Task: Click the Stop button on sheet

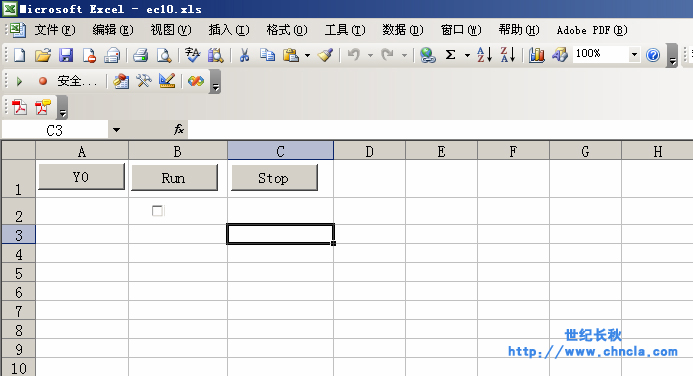Action: click(274, 178)
